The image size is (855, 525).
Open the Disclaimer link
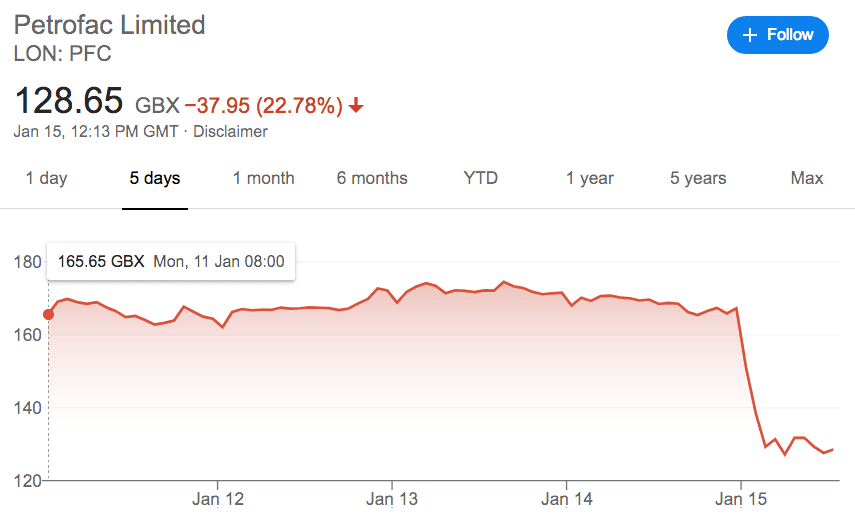[x=230, y=132]
